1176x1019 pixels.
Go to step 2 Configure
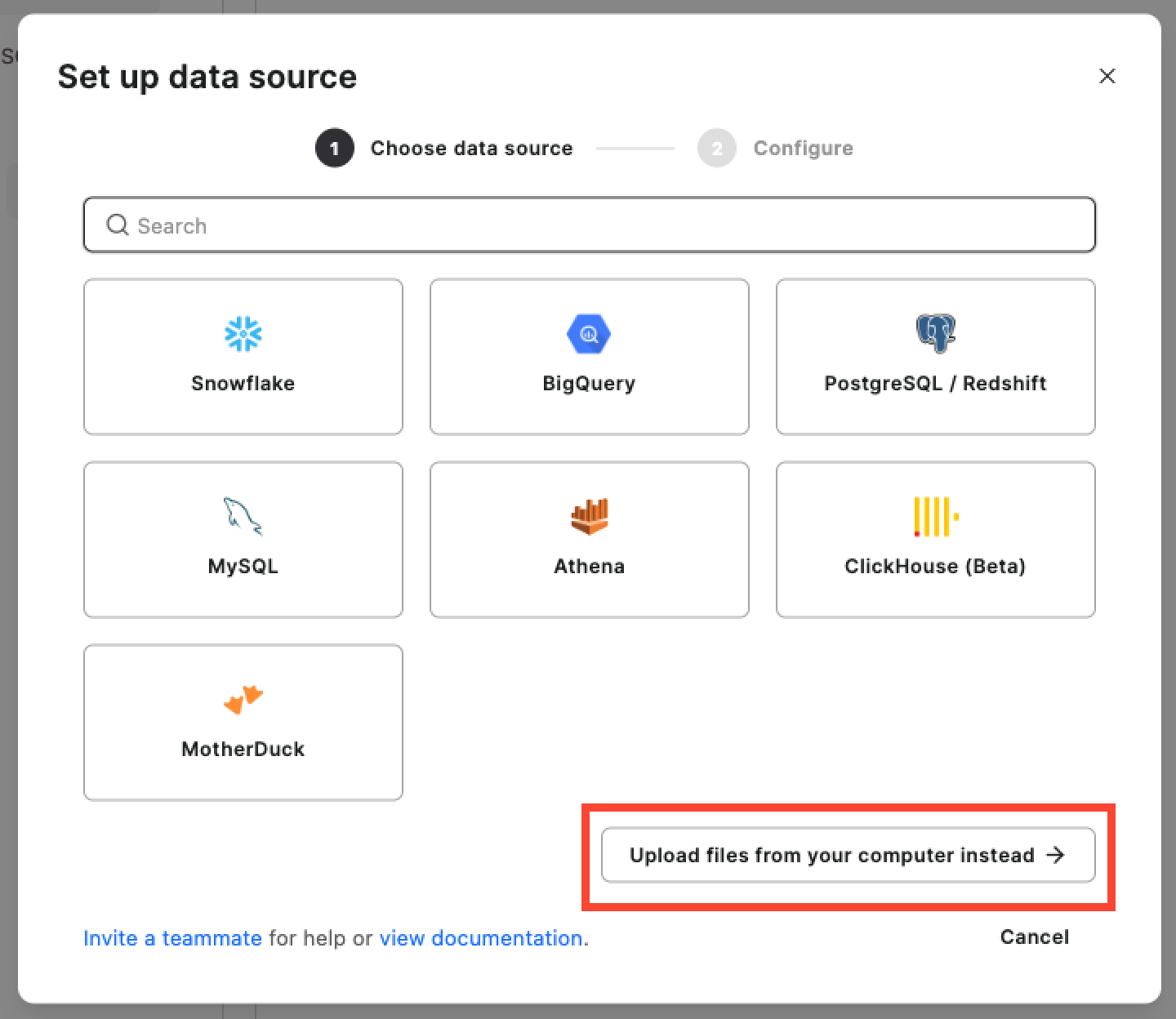point(776,149)
